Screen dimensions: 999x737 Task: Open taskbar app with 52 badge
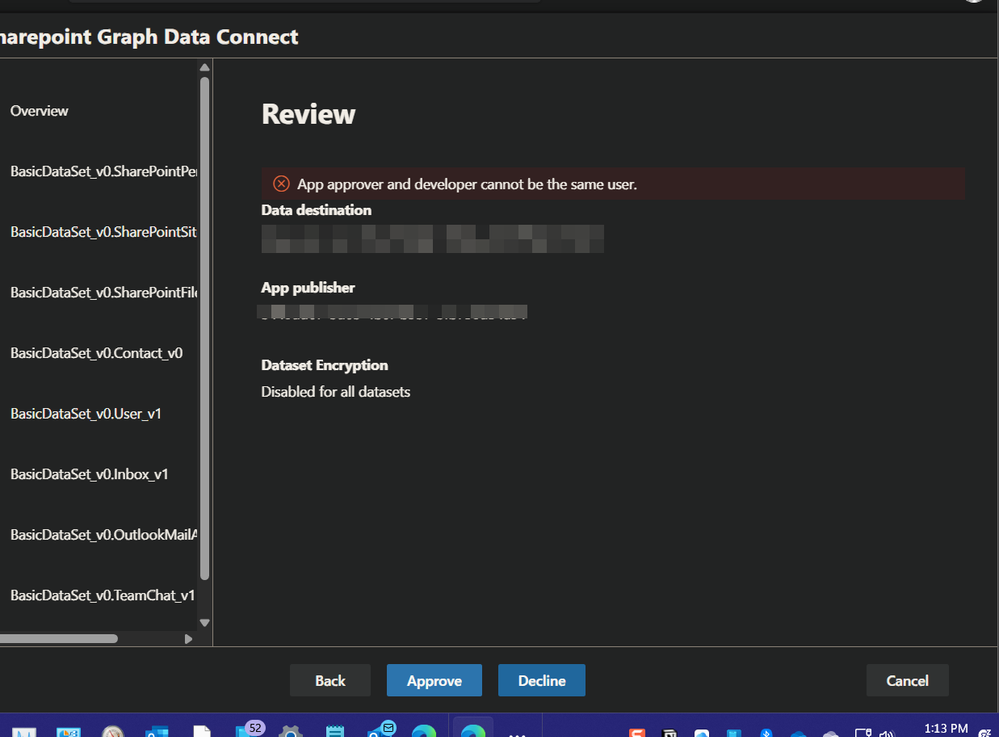coord(248,730)
